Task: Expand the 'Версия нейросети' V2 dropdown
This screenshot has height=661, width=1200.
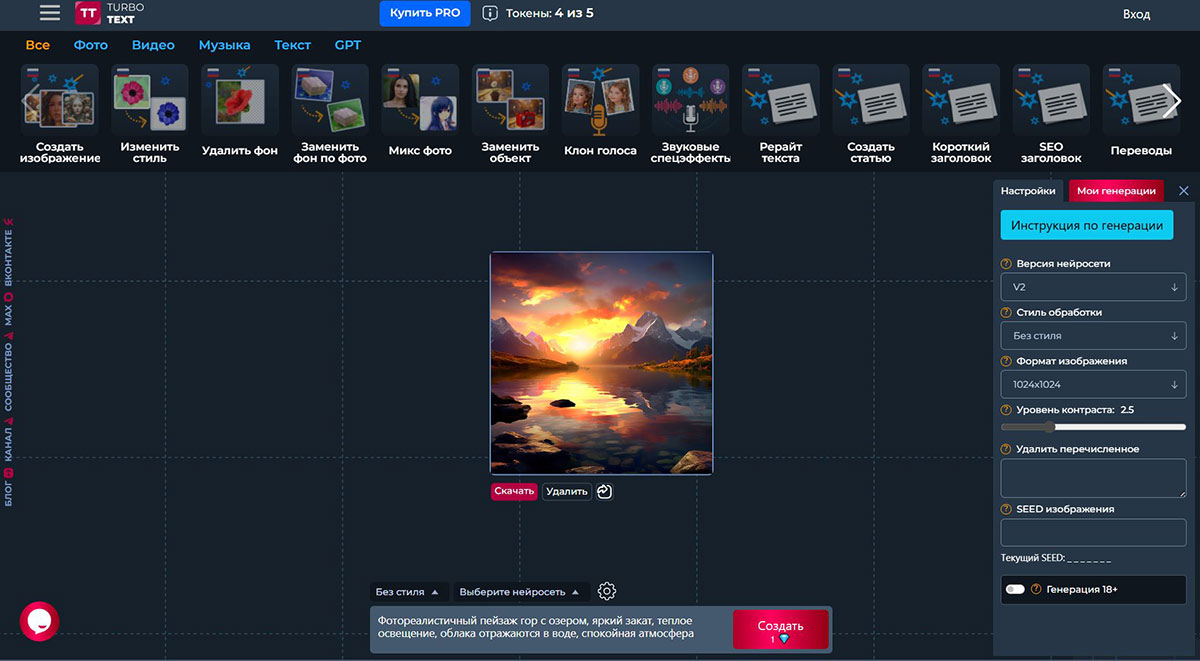Action: click(x=1093, y=287)
